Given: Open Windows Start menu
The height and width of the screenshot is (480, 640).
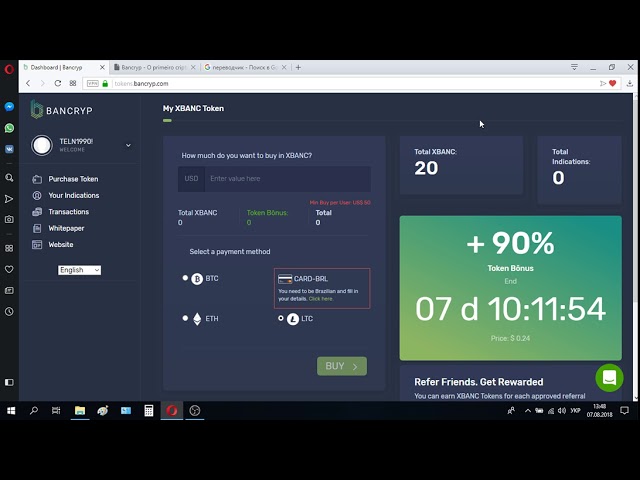Looking at the screenshot, I should pyautogui.click(x=11, y=411).
